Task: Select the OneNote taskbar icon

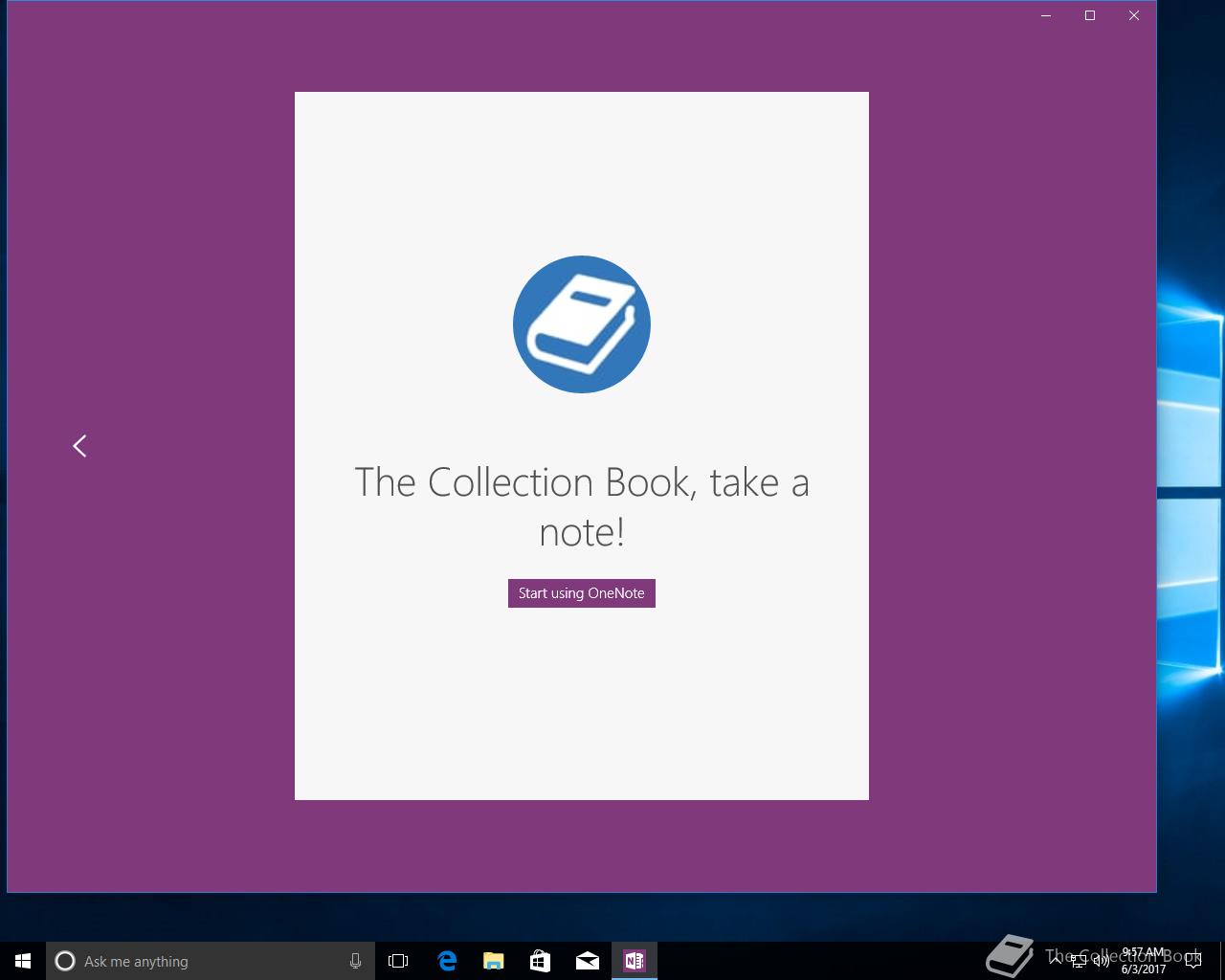Action: (x=635, y=961)
